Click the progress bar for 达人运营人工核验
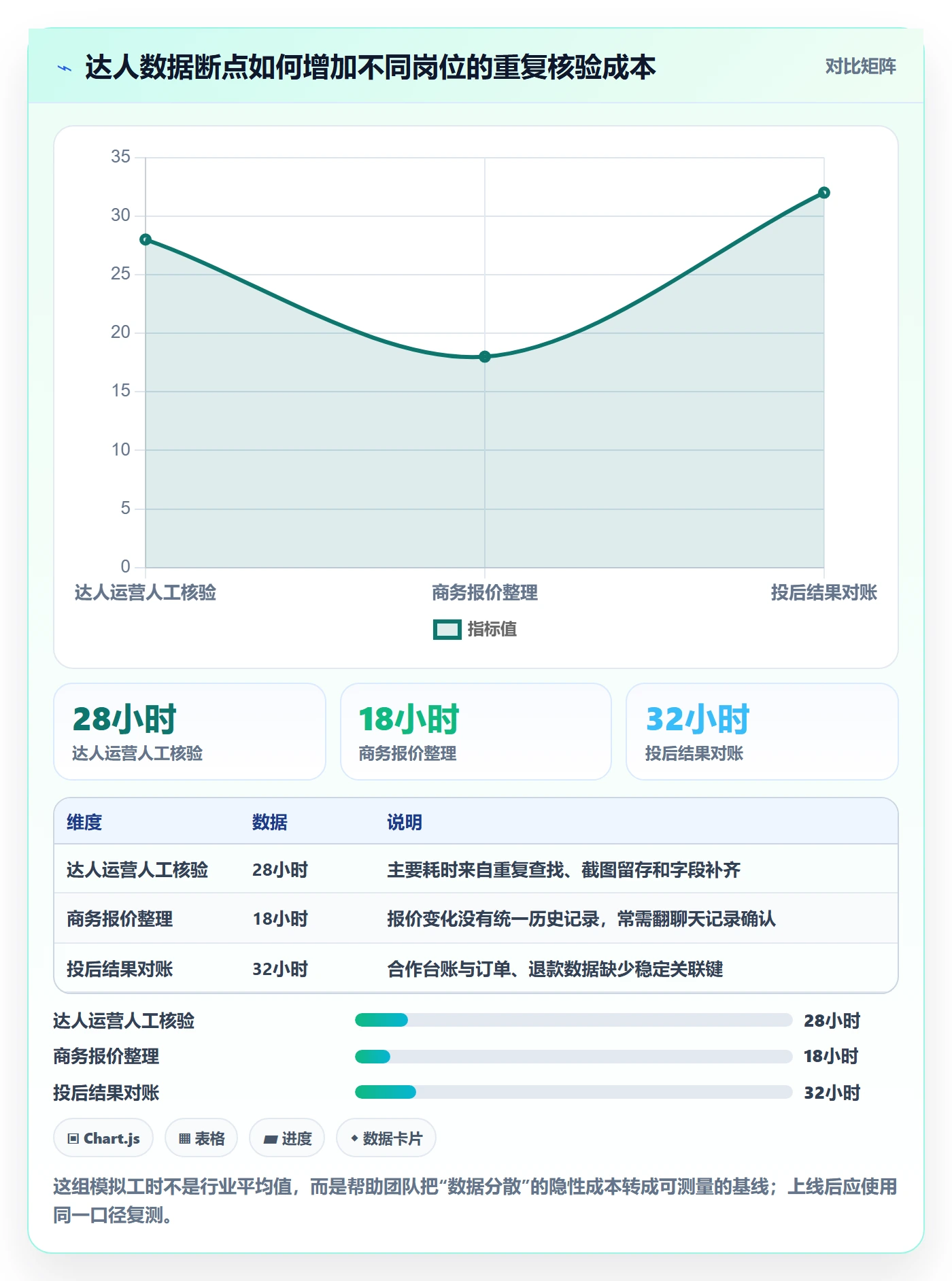Viewport: 952px width, 1281px height. pos(573,1020)
